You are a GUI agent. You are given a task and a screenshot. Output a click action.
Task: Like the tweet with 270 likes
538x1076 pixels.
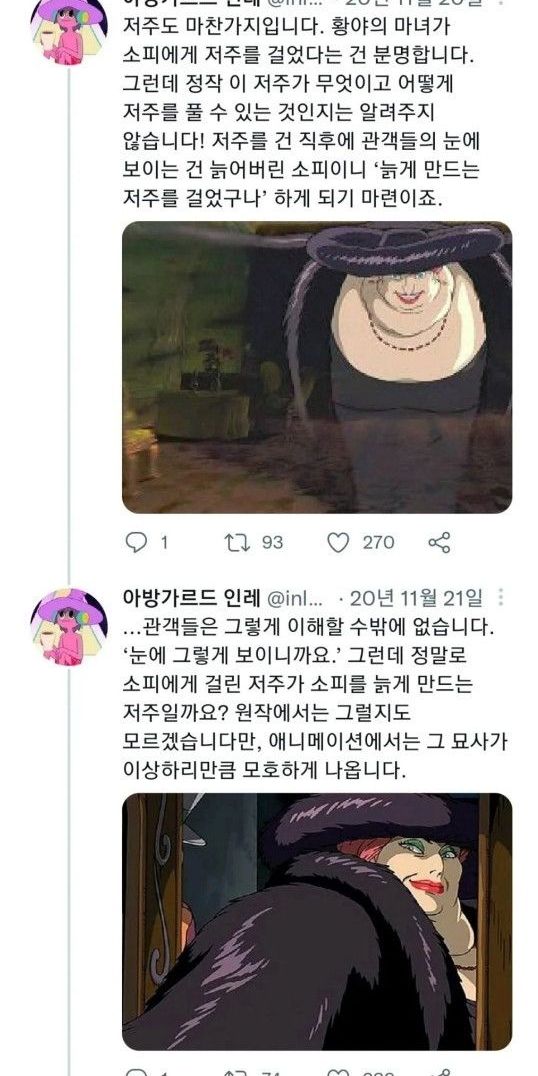(338, 542)
